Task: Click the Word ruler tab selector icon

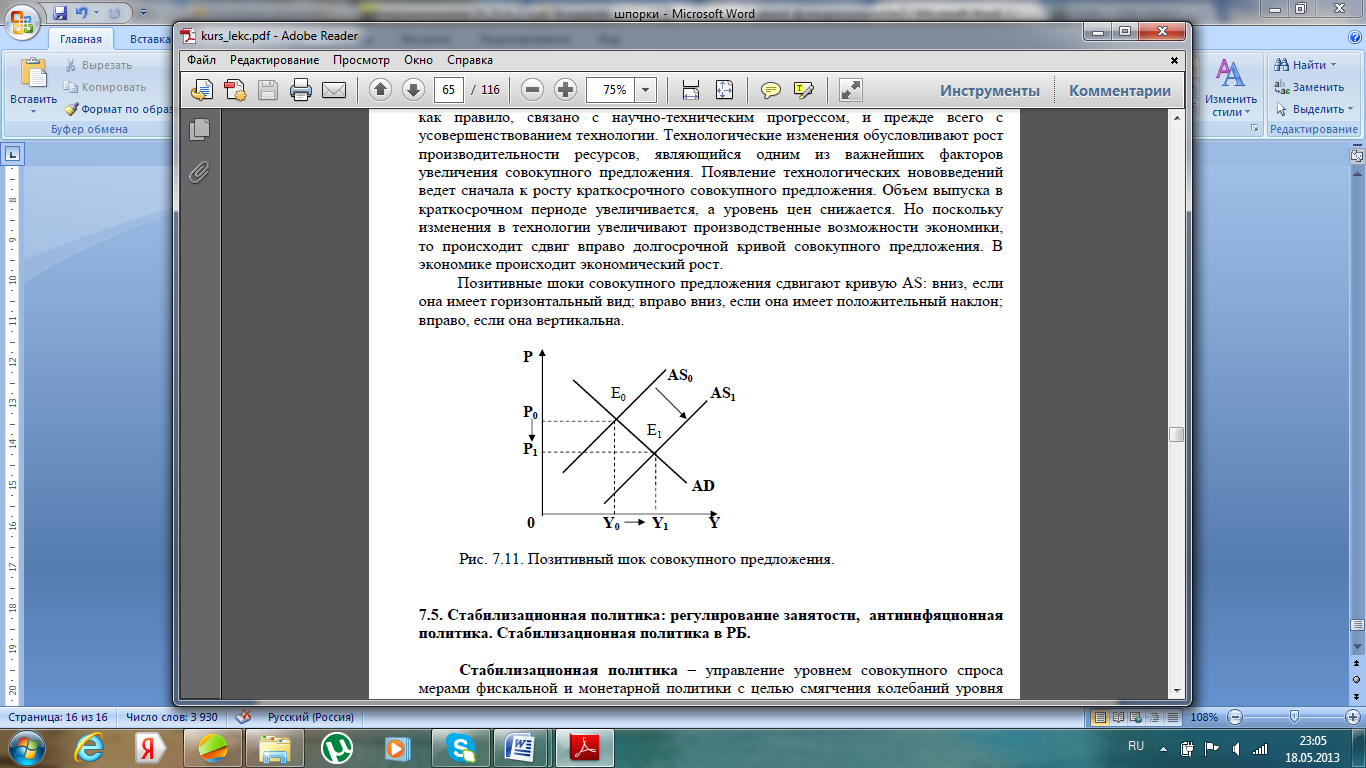Action: point(13,154)
